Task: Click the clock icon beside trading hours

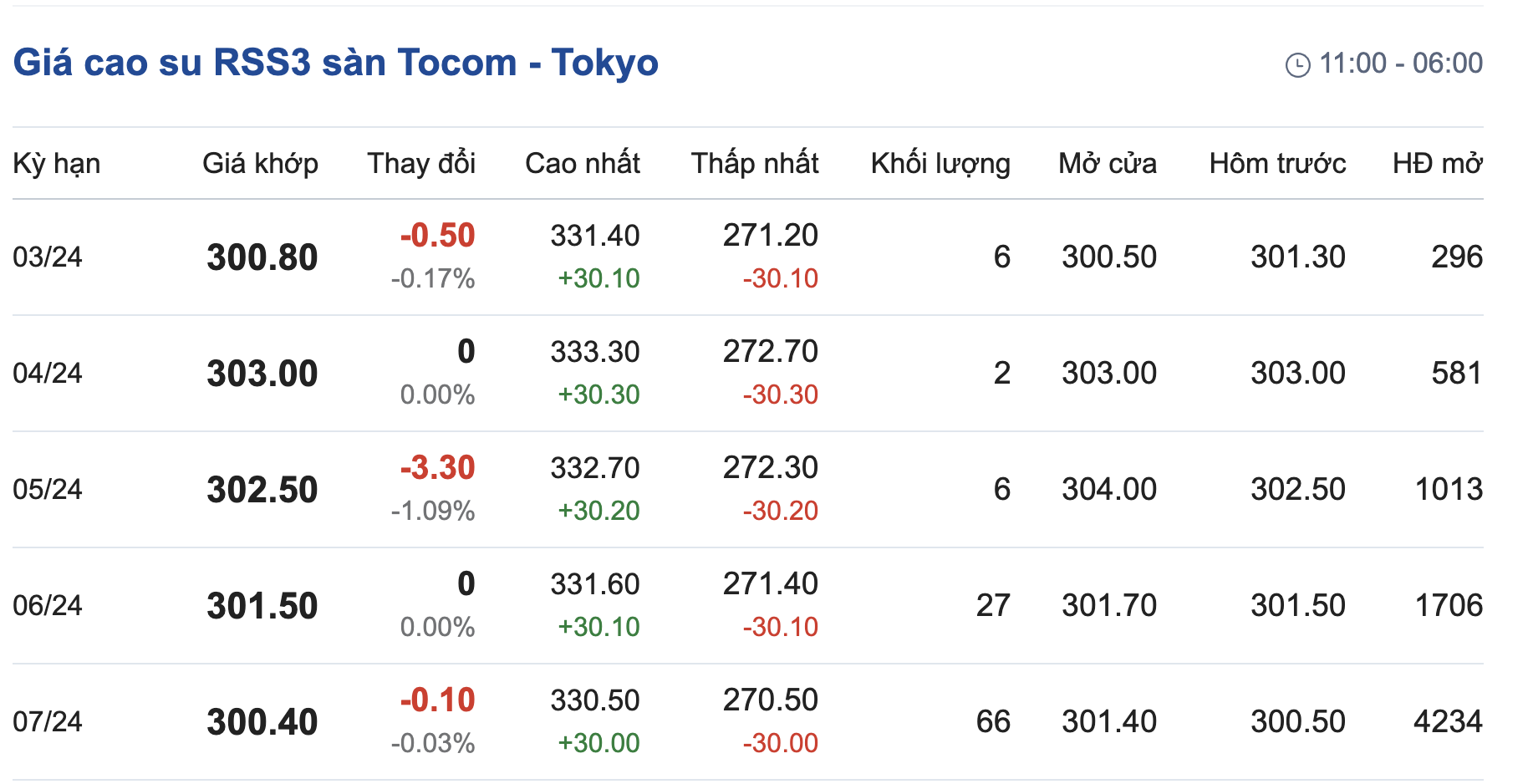Action: click(x=1297, y=64)
